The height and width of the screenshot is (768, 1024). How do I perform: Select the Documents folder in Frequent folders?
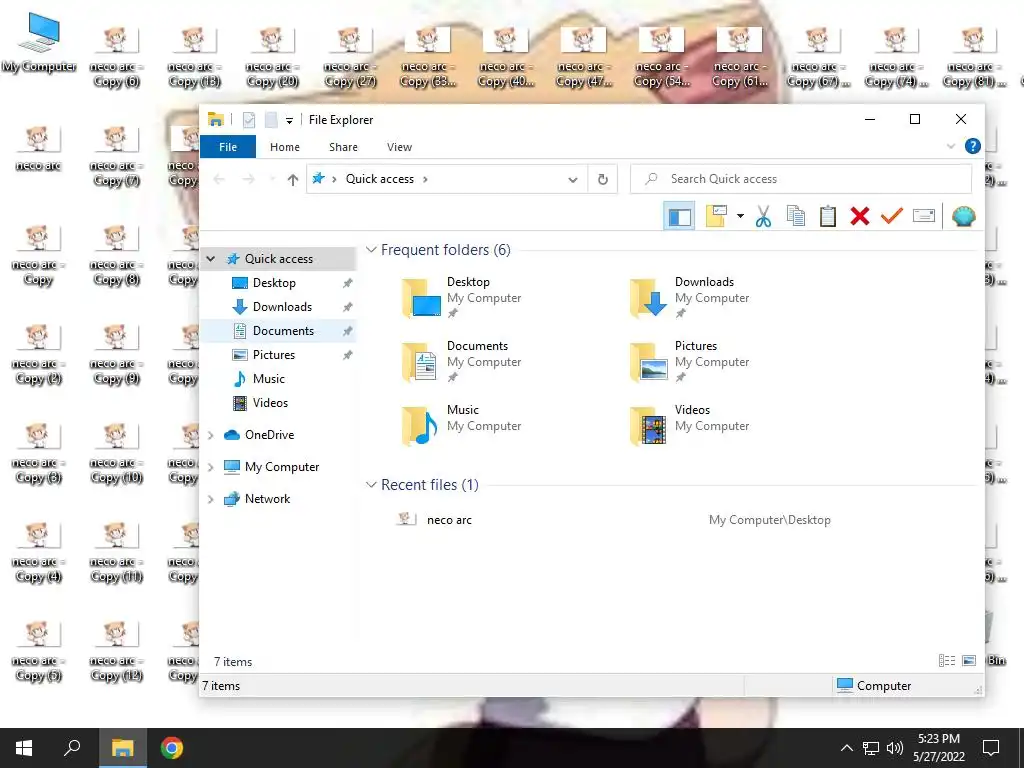pos(461,361)
